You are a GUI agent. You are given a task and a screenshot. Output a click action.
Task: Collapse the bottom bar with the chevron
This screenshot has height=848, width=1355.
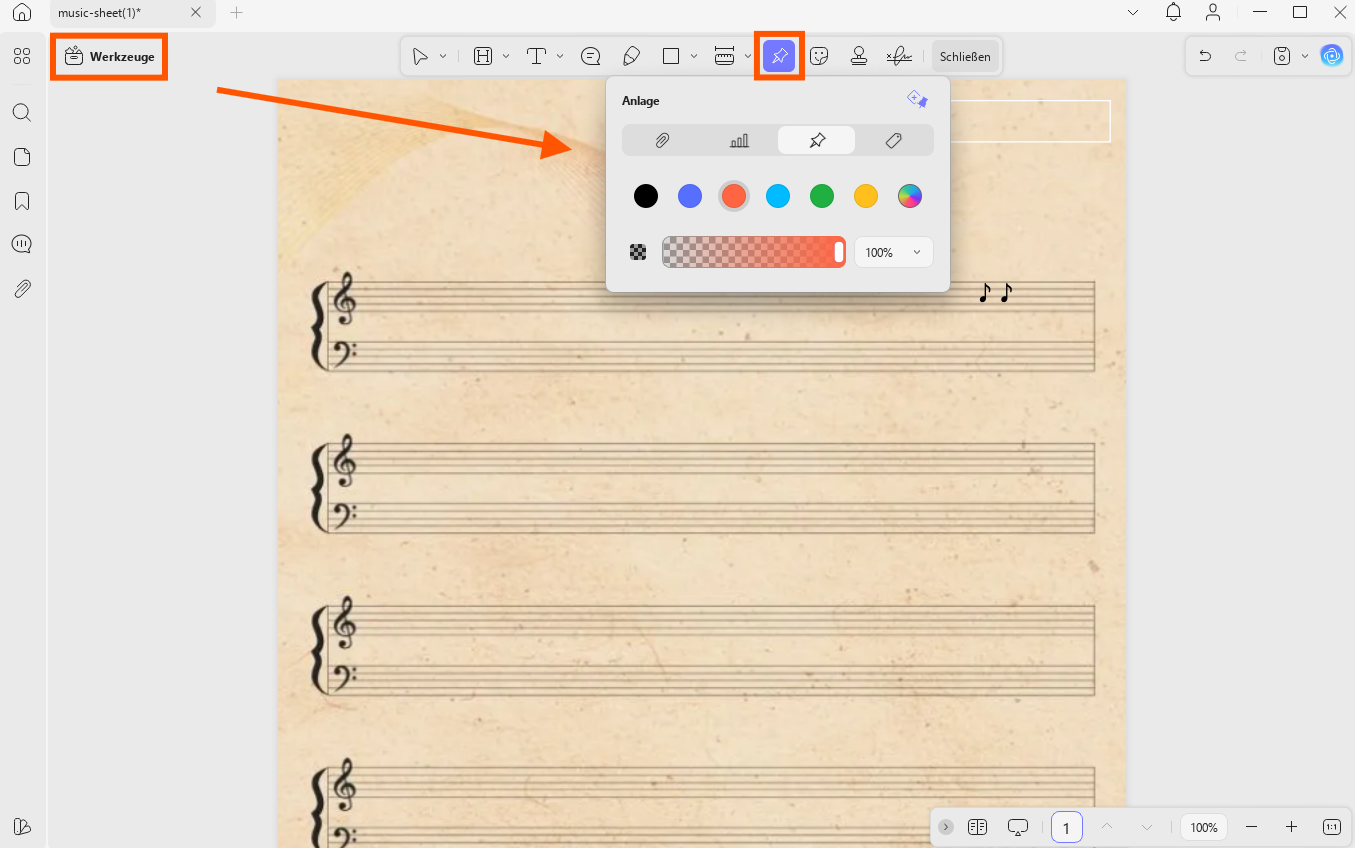coord(946,827)
